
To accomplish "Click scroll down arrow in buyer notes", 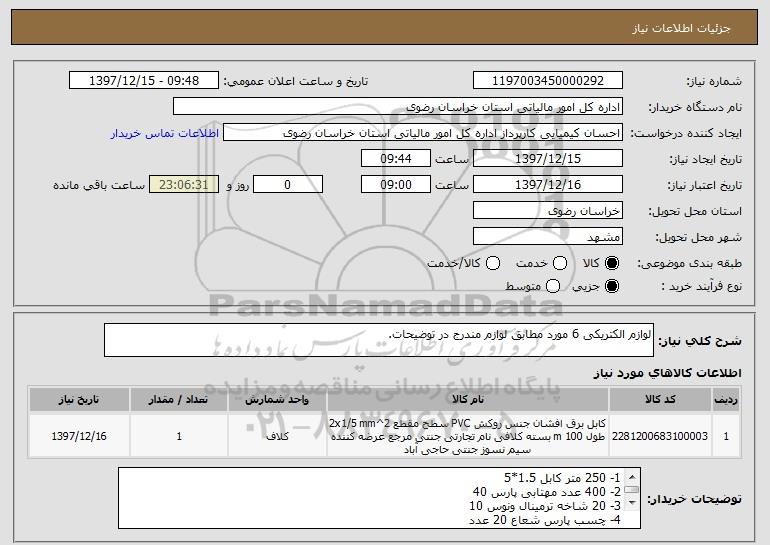I will [632, 502].
